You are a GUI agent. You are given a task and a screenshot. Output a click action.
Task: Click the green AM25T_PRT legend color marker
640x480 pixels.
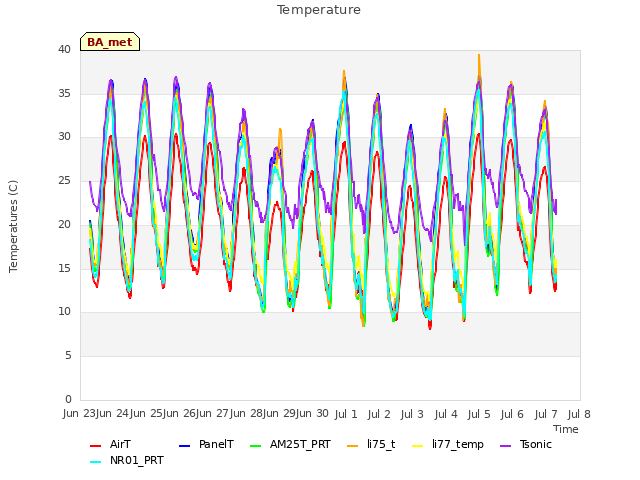[256, 445]
